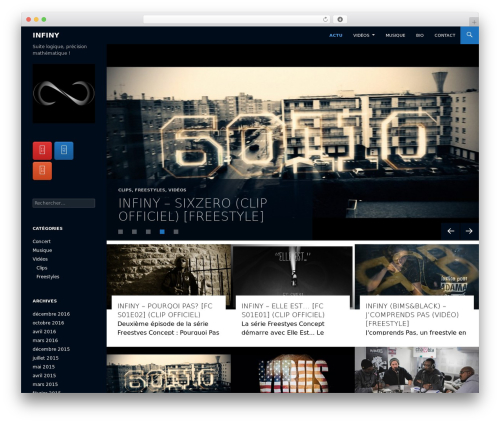
Task: Open the avril 2015 archive
Action: 44,375
